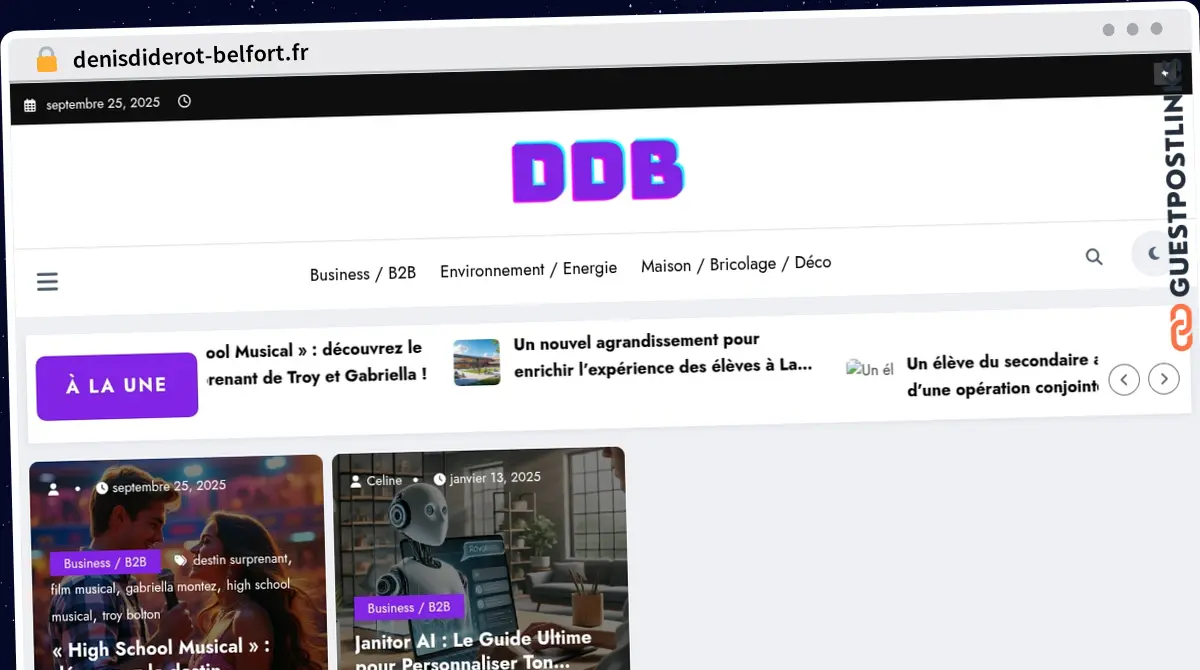This screenshot has height=670, width=1200.
Task: Open Maison / Bricolage / Déco menu
Action: pos(736,264)
